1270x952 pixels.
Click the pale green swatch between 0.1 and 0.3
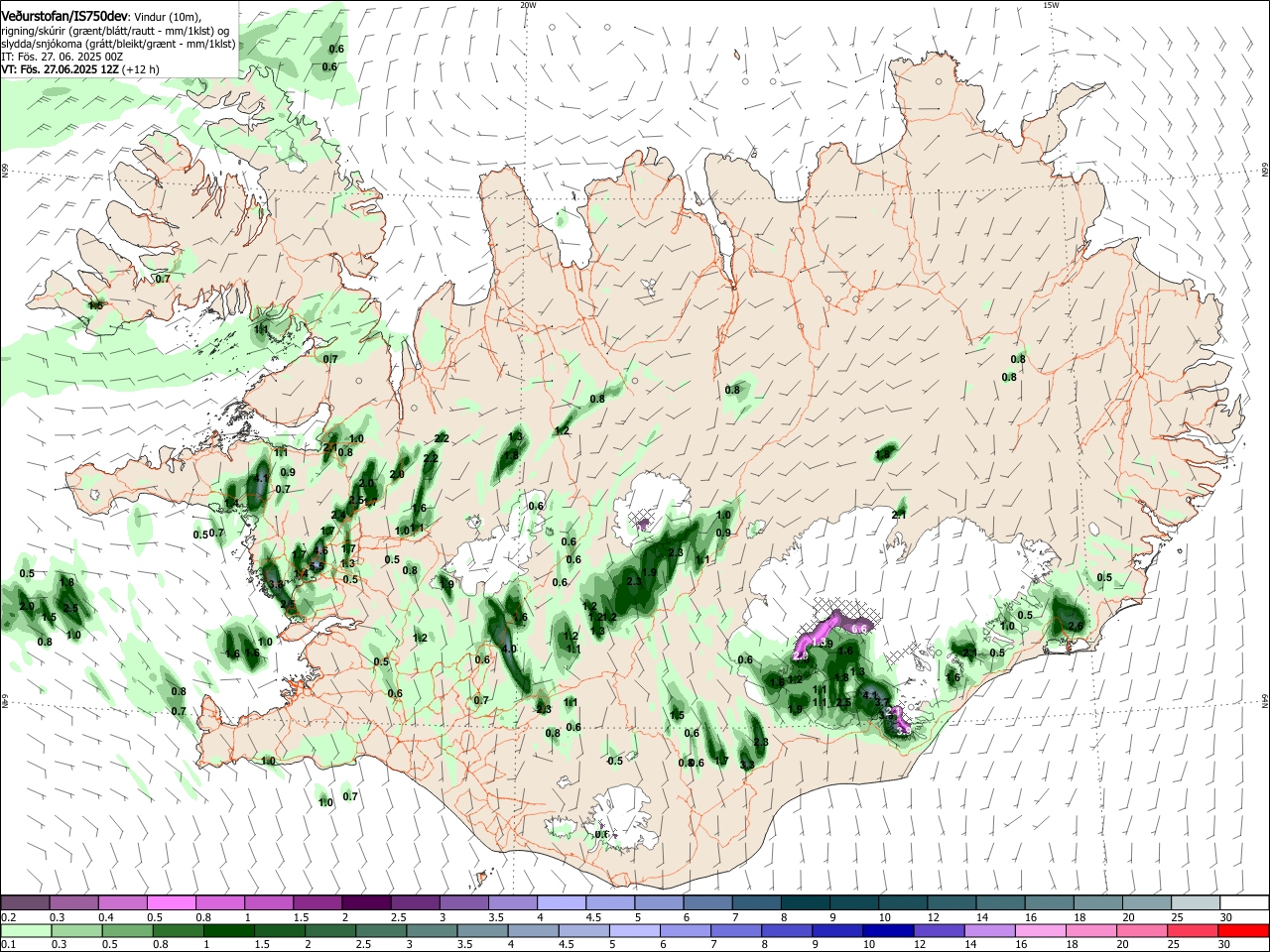(x=26, y=930)
